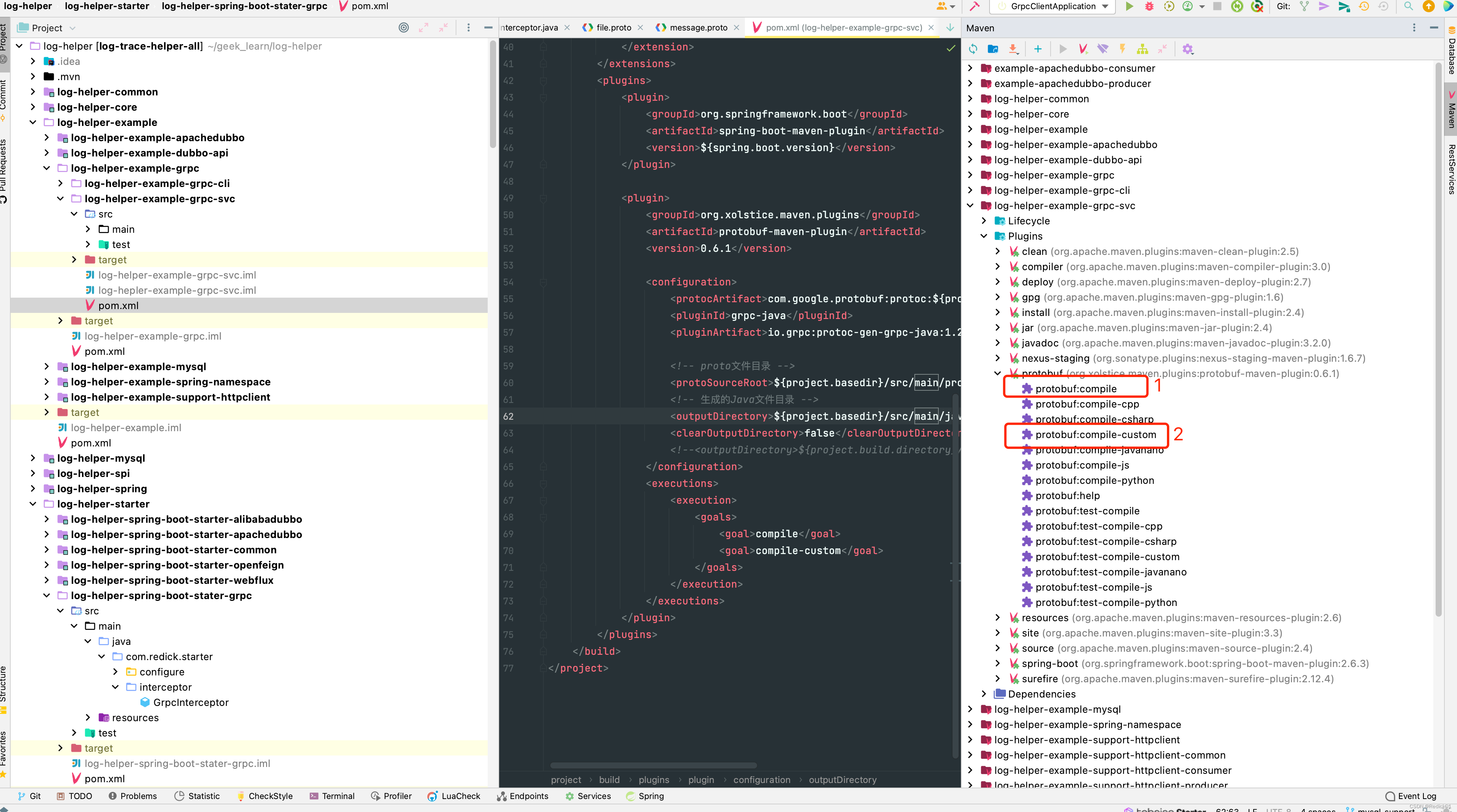Click the purple Git push arrow icon

click(x=1324, y=6)
